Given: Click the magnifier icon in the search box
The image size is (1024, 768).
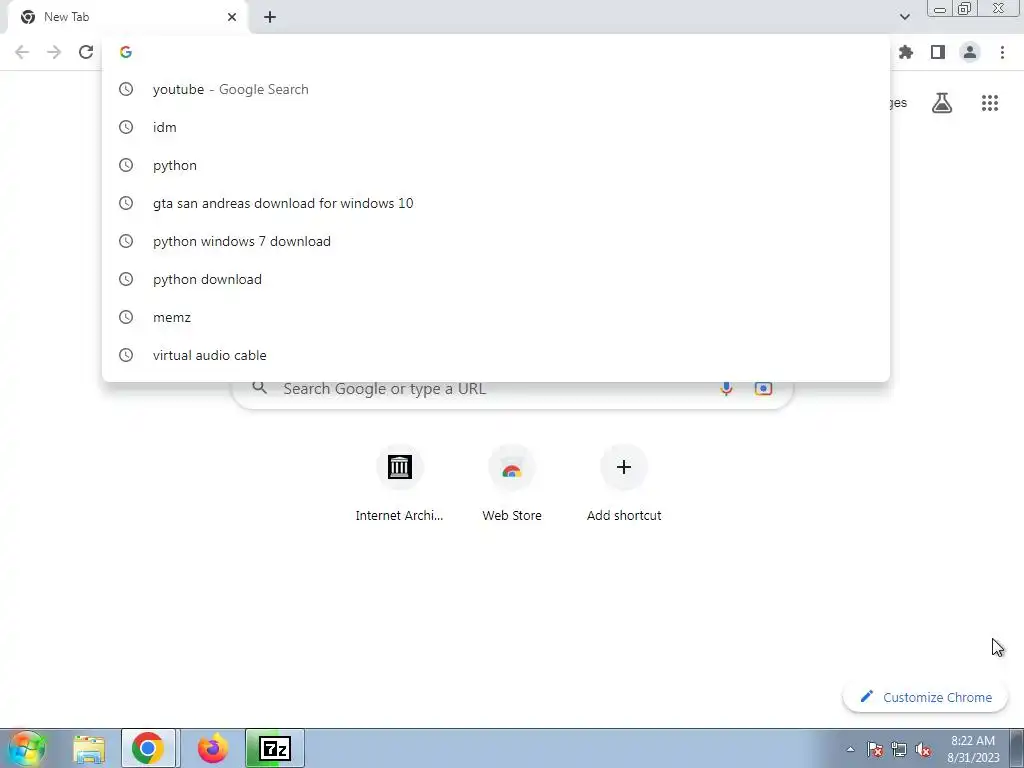Looking at the screenshot, I should pos(260,388).
